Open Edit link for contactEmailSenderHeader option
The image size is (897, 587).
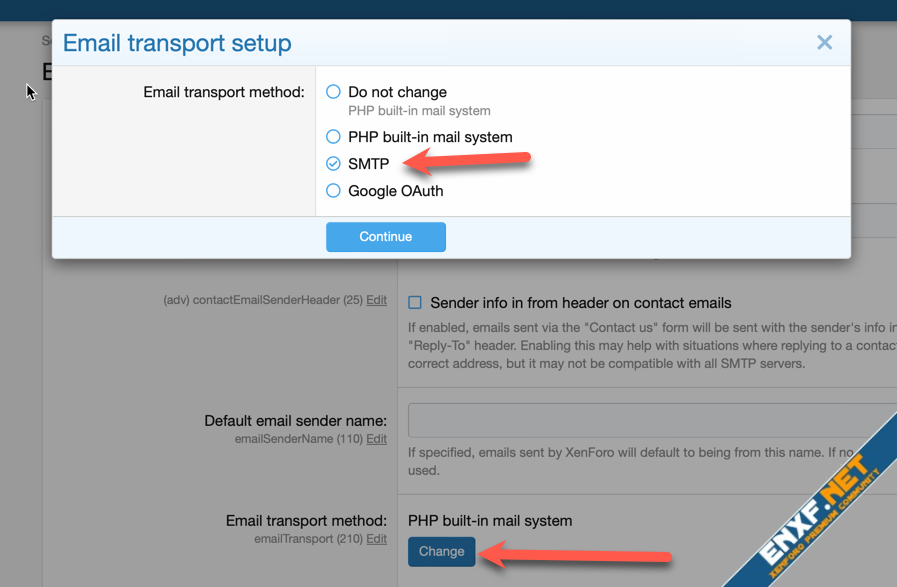(x=376, y=300)
